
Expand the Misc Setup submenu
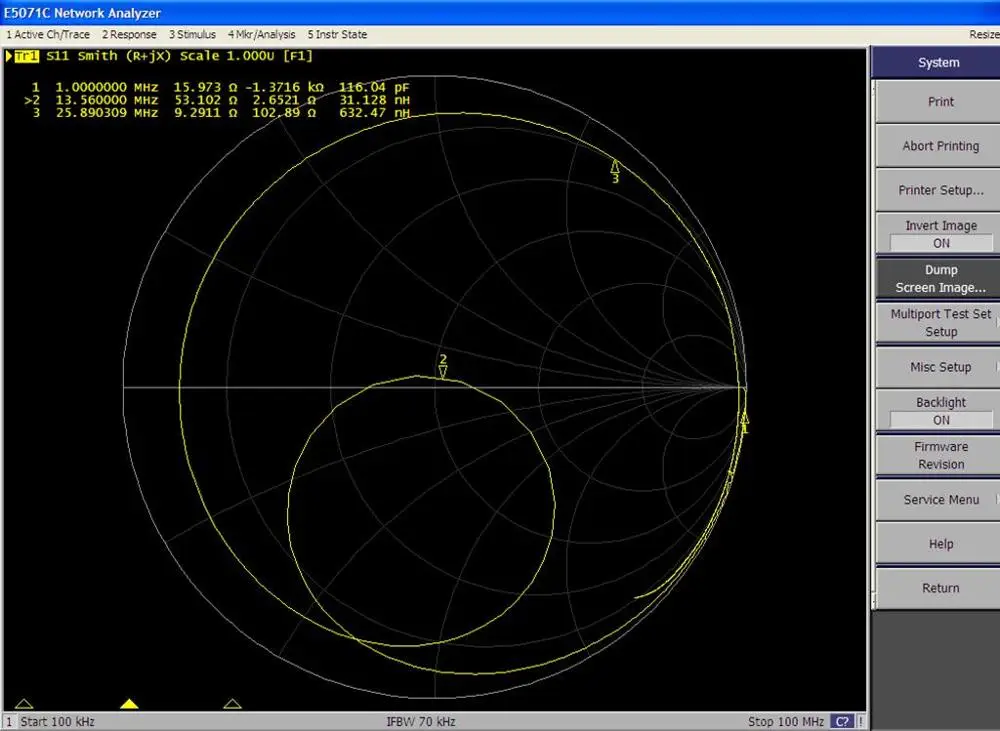(x=940, y=367)
